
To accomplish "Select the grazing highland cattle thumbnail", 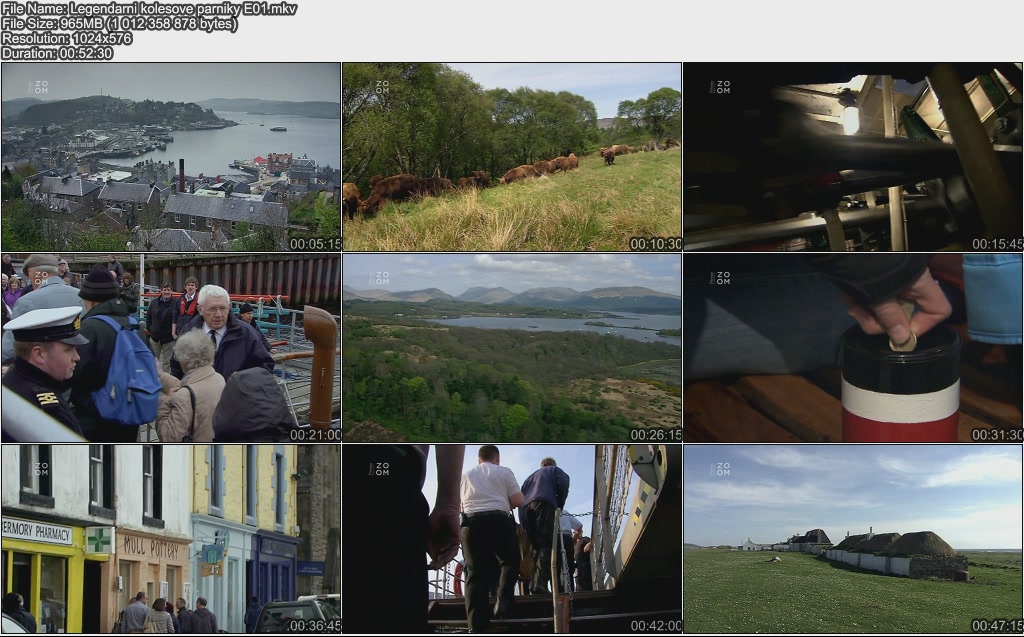I will [511, 157].
